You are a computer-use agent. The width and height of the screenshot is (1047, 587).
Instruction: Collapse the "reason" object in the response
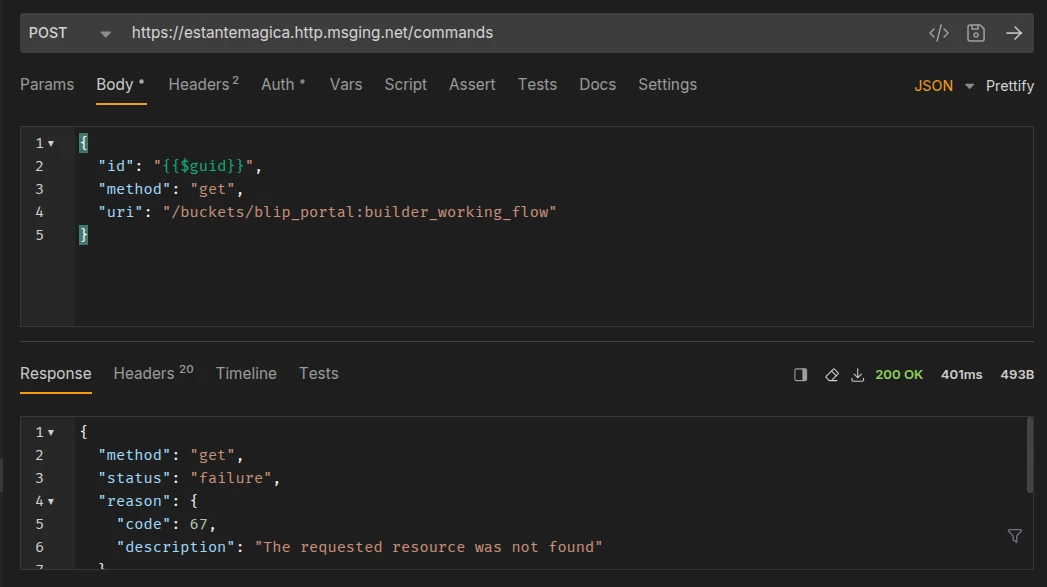[x=51, y=501]
